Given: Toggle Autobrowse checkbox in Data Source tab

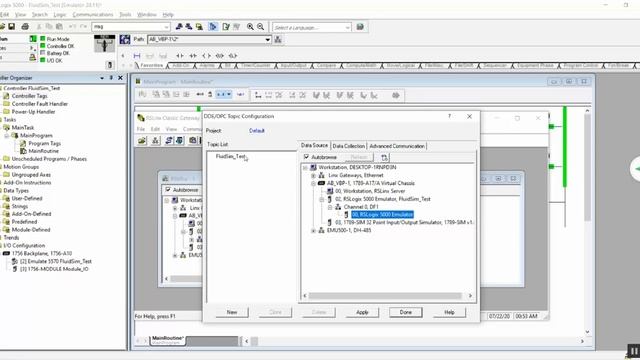Looking at the screenshot, I should pyautogui.click(x=306, y=157).
